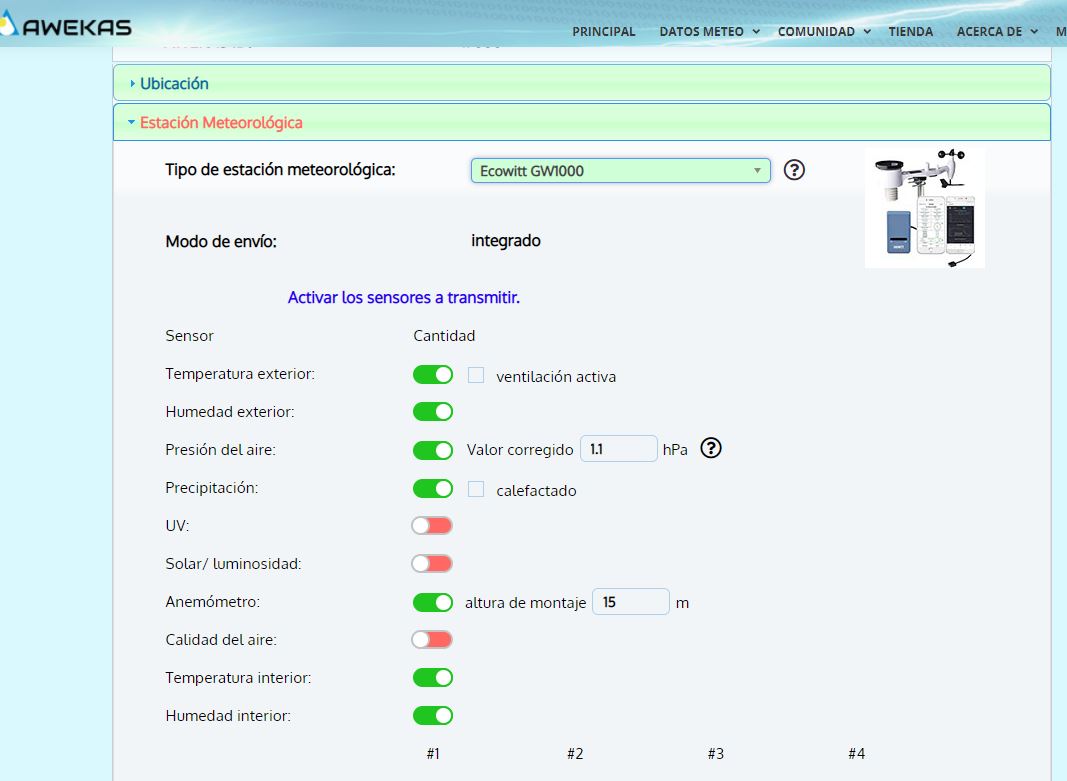Open the DATOS METEO menu
Image resolution: width=1067 pixels, height=781 pixels.
tap(709, 31)
